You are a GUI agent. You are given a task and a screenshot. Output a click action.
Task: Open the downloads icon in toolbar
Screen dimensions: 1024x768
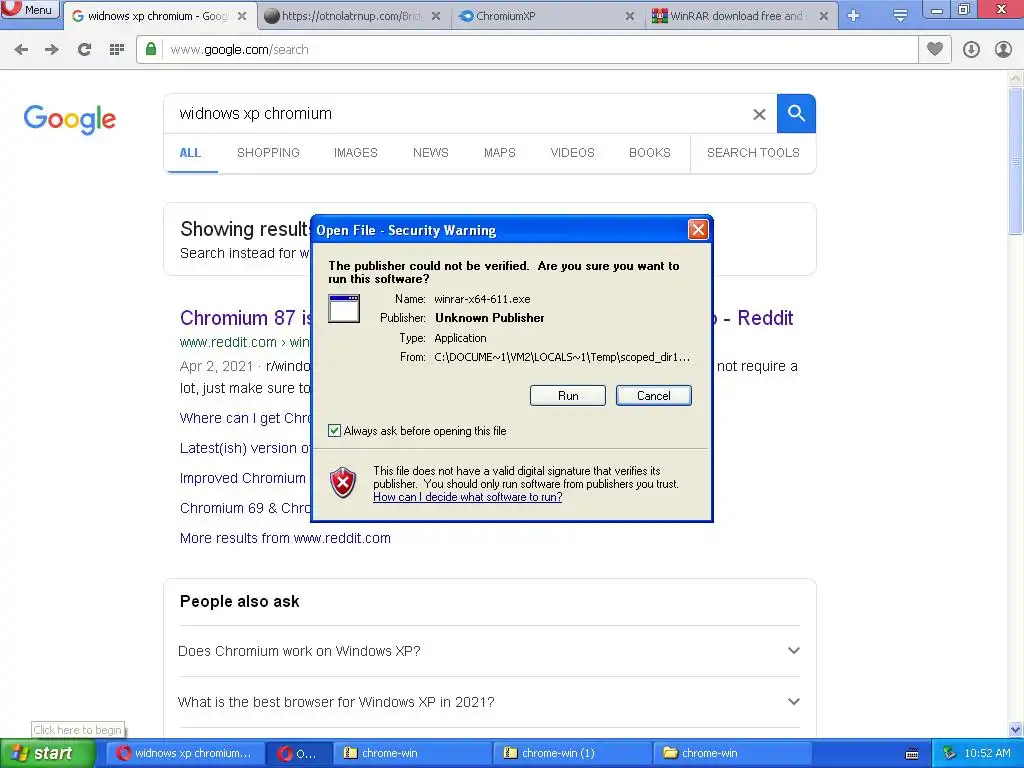tap(971, 50)
